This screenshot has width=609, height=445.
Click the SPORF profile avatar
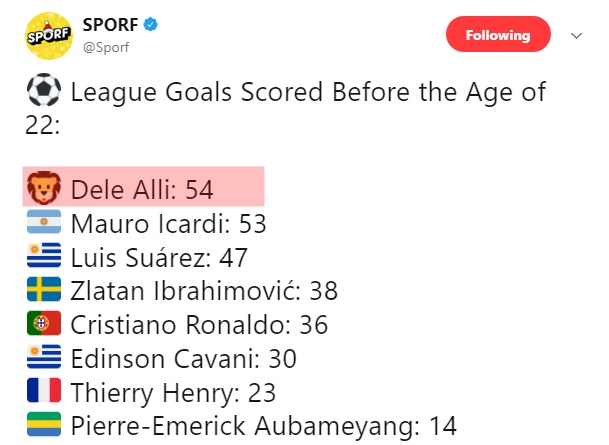[x=49, y=36]
